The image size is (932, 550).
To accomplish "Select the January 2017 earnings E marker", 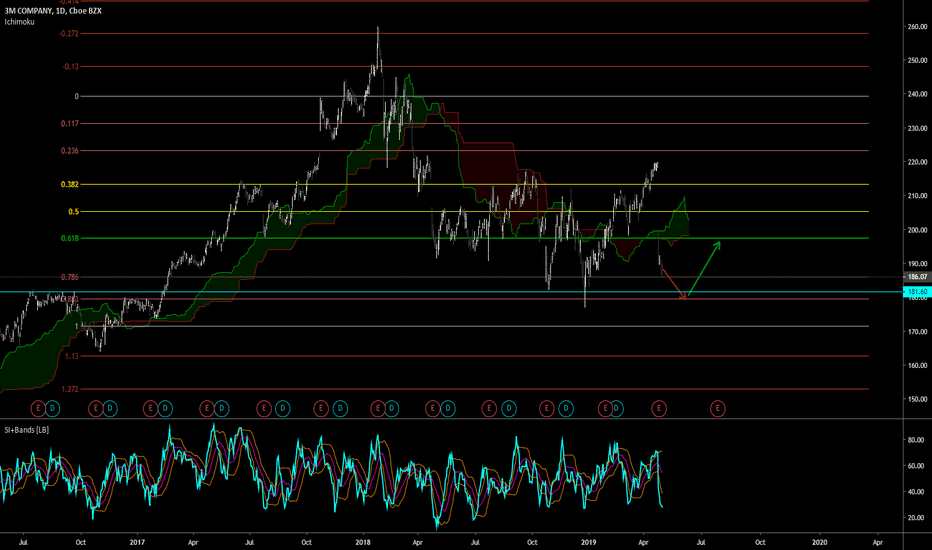I will pos(150,408).
